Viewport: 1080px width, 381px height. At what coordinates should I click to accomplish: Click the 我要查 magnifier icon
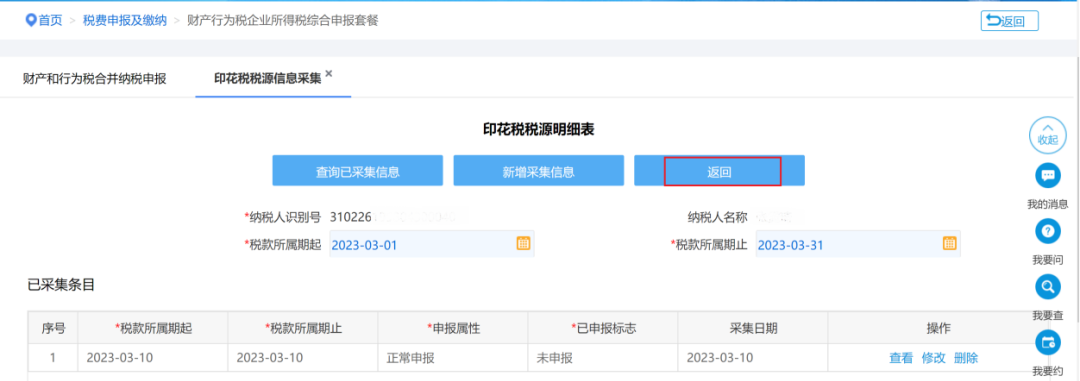click(x=1048, y=287)
